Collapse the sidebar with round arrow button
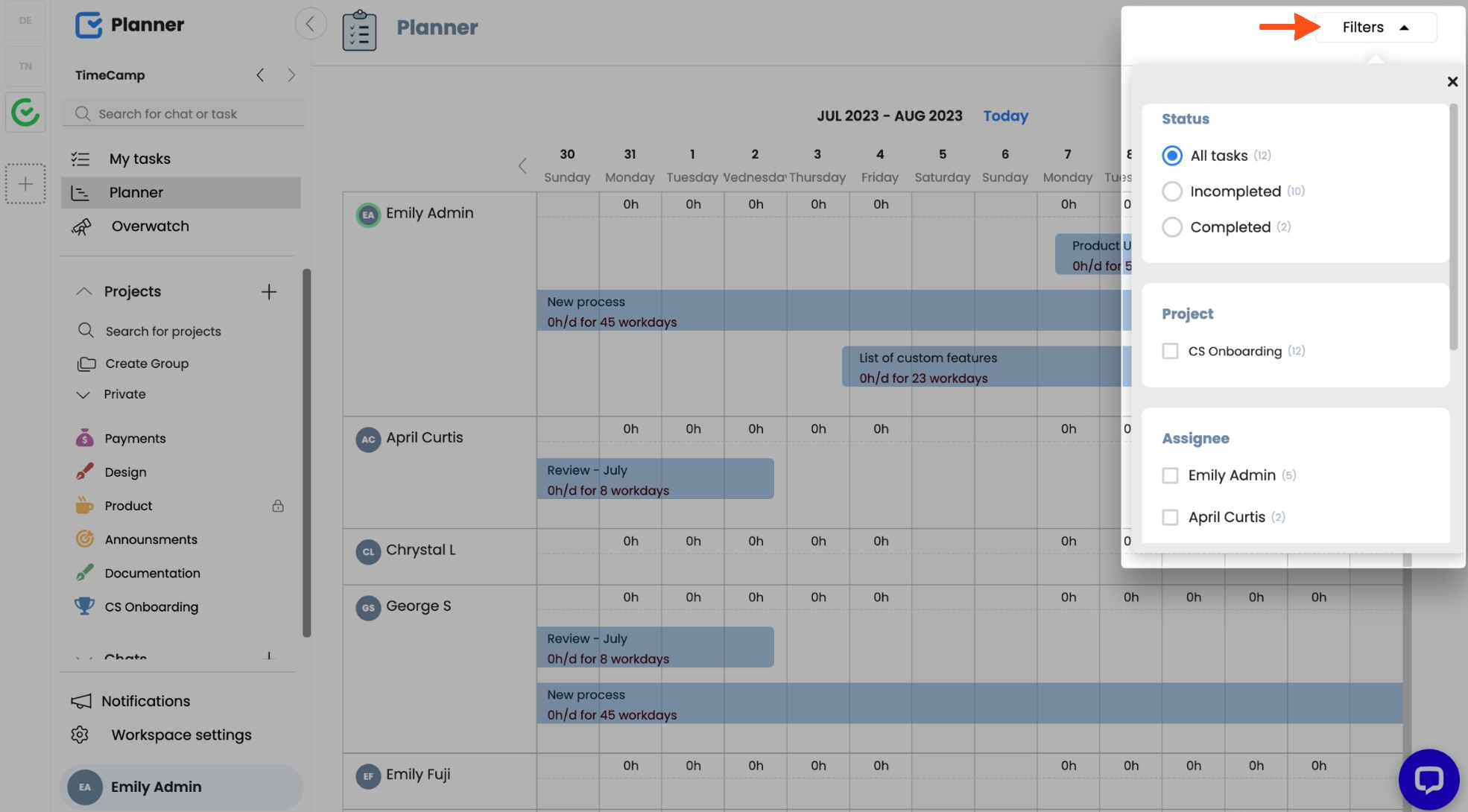The height and width of the screenshot is (812, 1468). point(310,24)
